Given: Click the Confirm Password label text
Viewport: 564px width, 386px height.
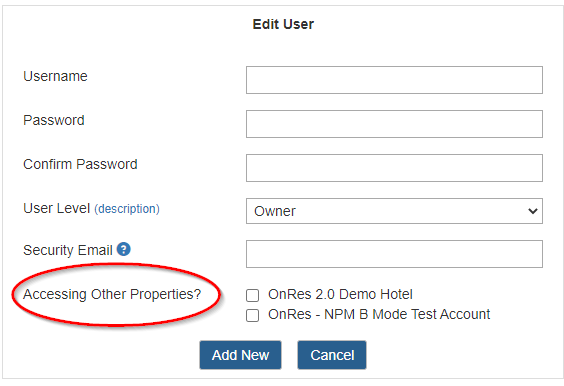Looking at the screenshot, I should pos(80,164).
